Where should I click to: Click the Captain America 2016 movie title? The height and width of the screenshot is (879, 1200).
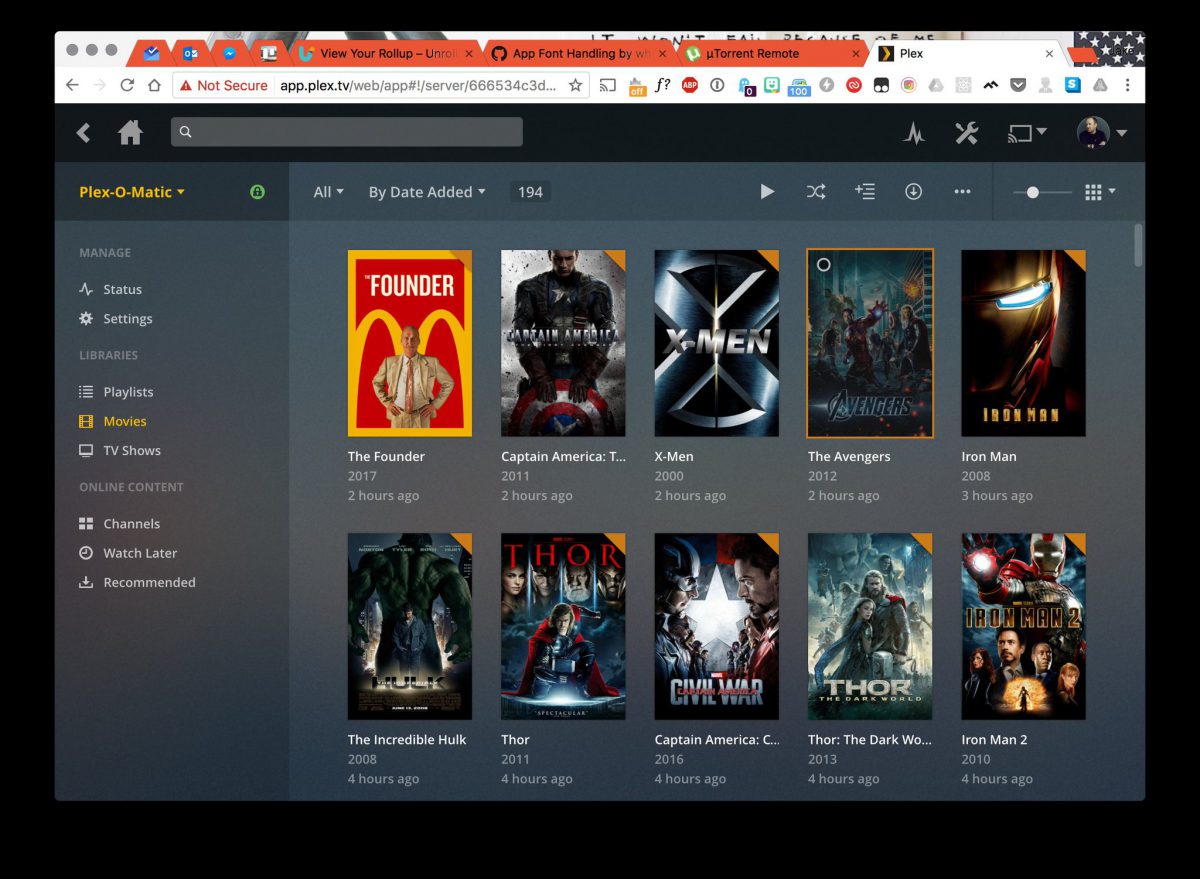coord(717,740)
